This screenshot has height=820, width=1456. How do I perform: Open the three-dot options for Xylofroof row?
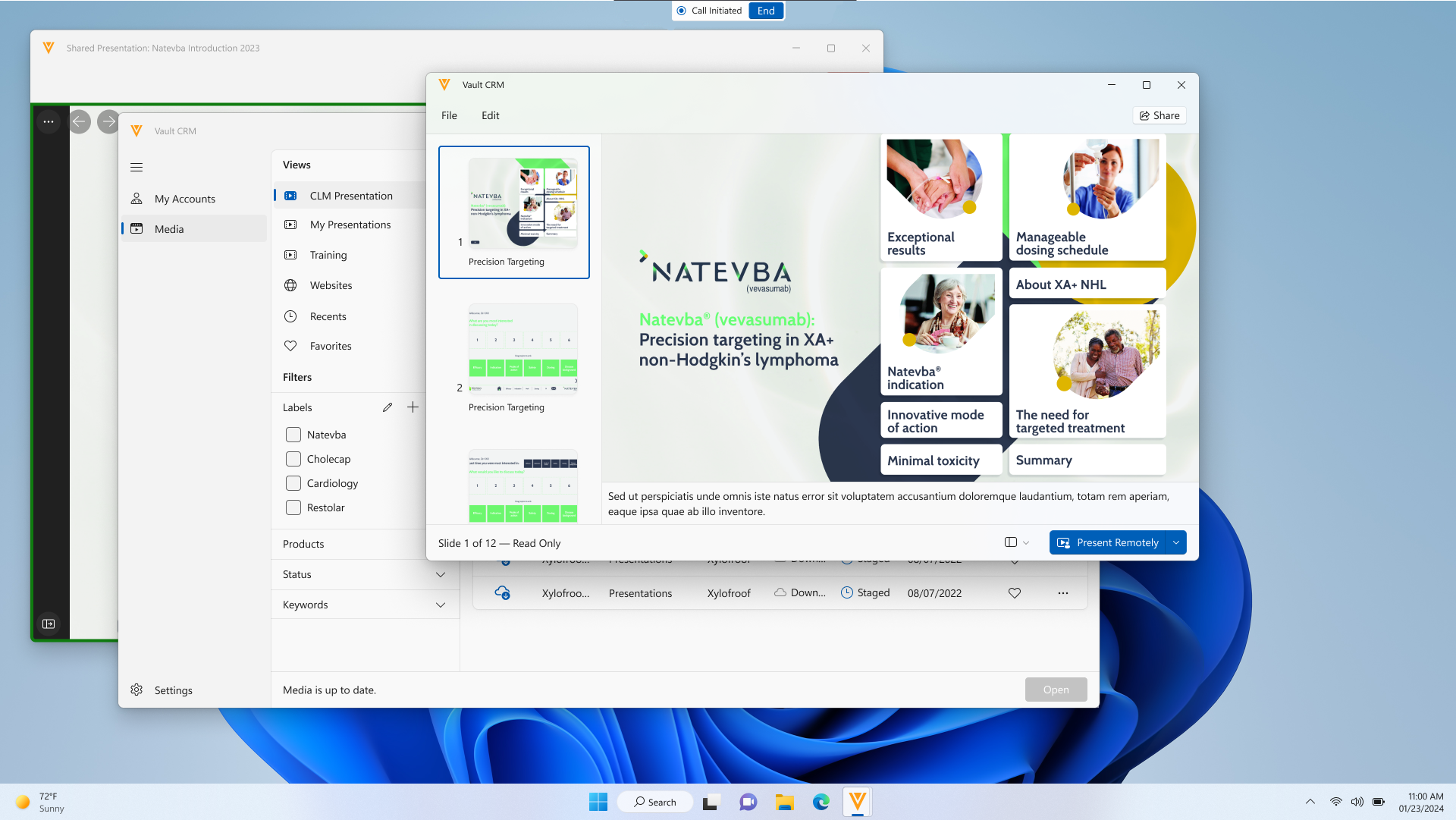[x=1063, y=593]
